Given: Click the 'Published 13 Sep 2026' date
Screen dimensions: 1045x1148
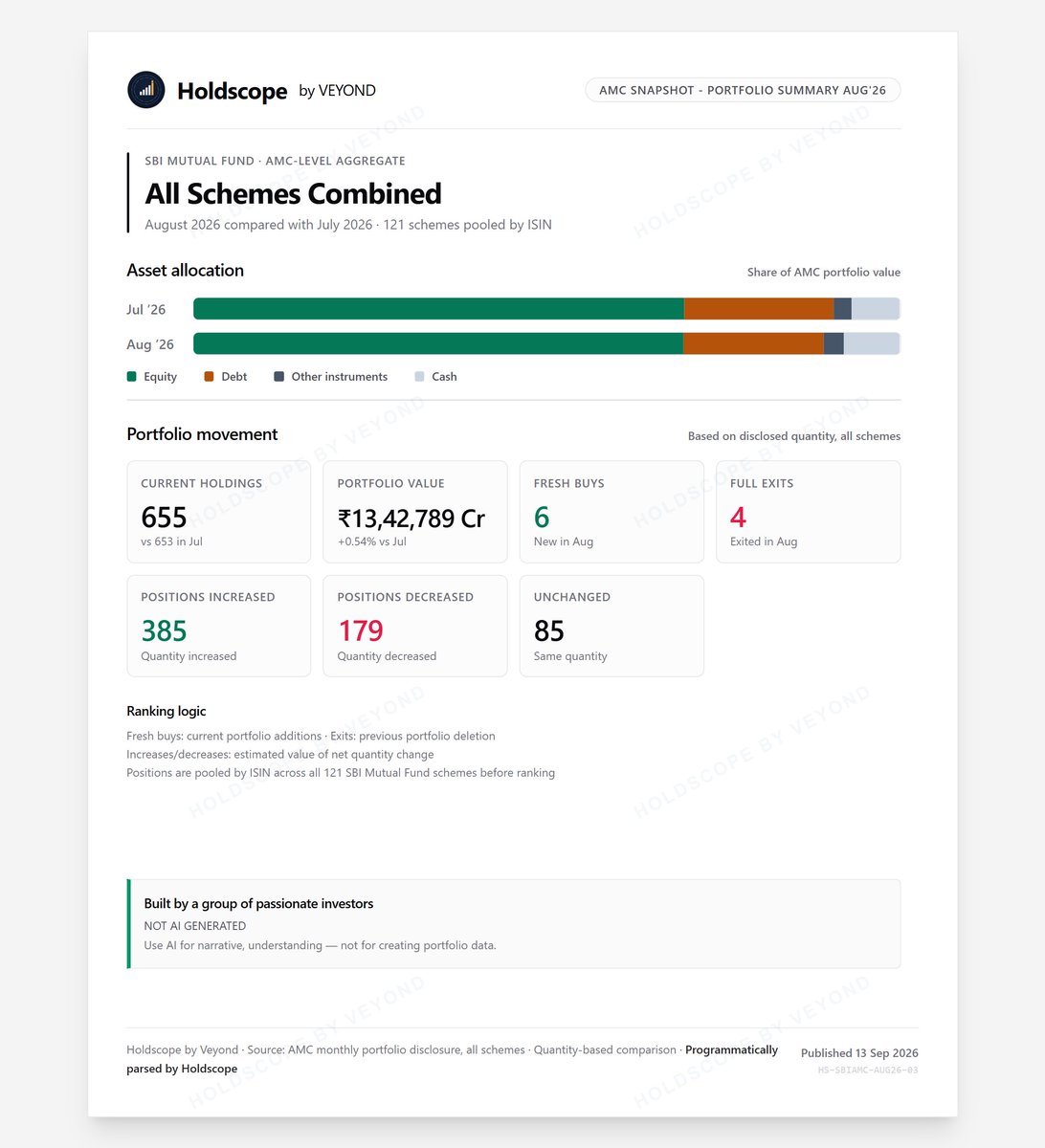Looking at the screenshot, I should (859, 1053).
